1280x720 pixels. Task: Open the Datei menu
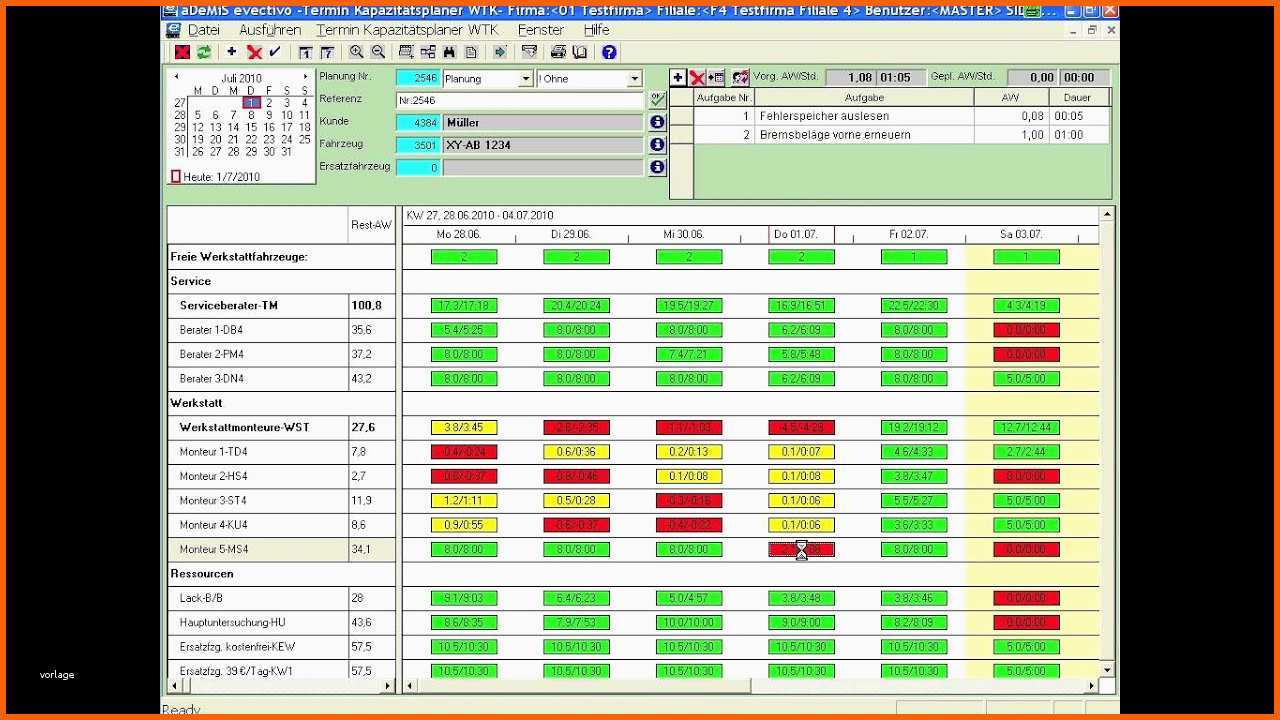tap(204, 30)
